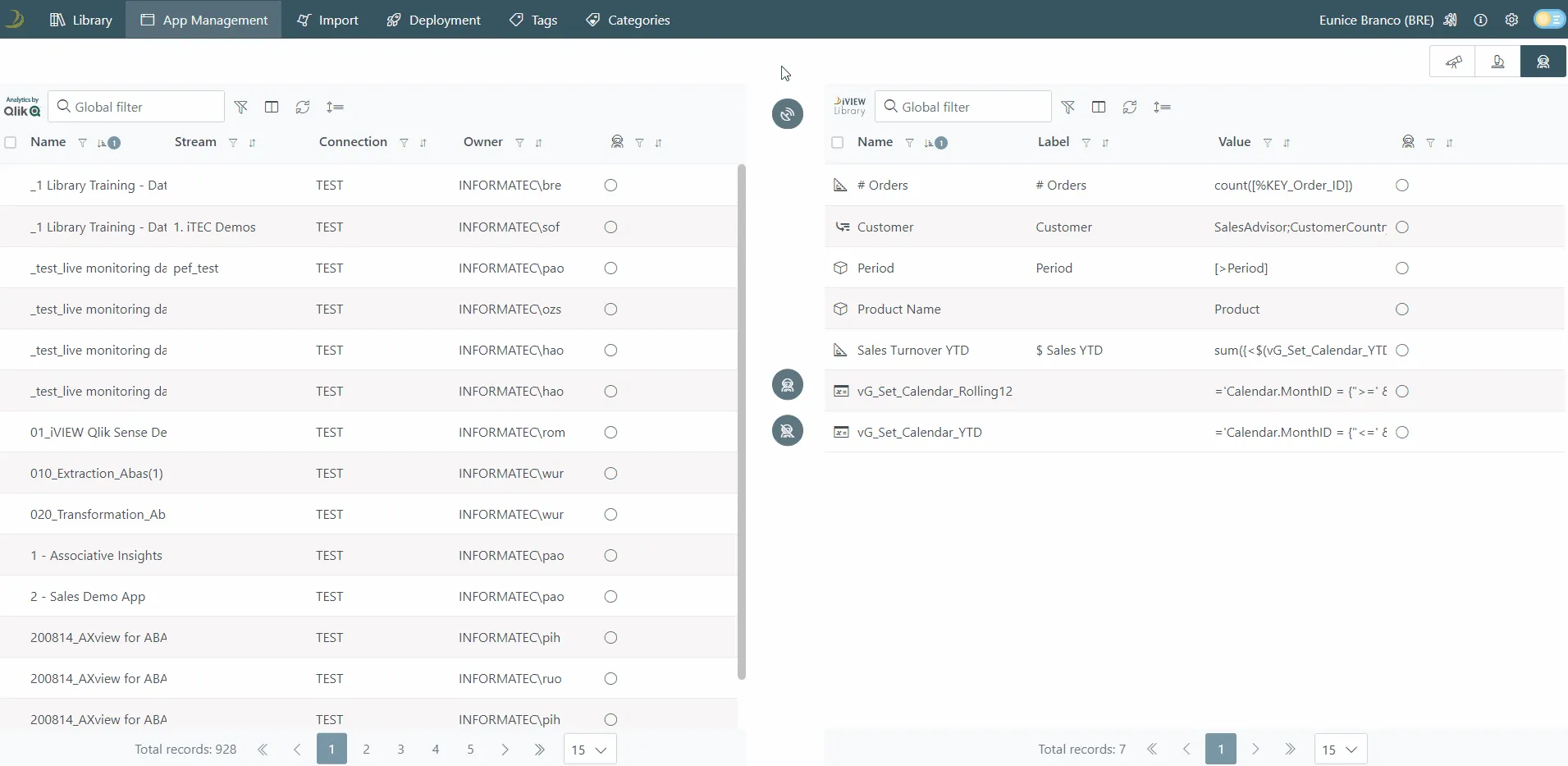Open the Categories section
The height and width of the screenshot is (766, 1568).
point(628,20)
